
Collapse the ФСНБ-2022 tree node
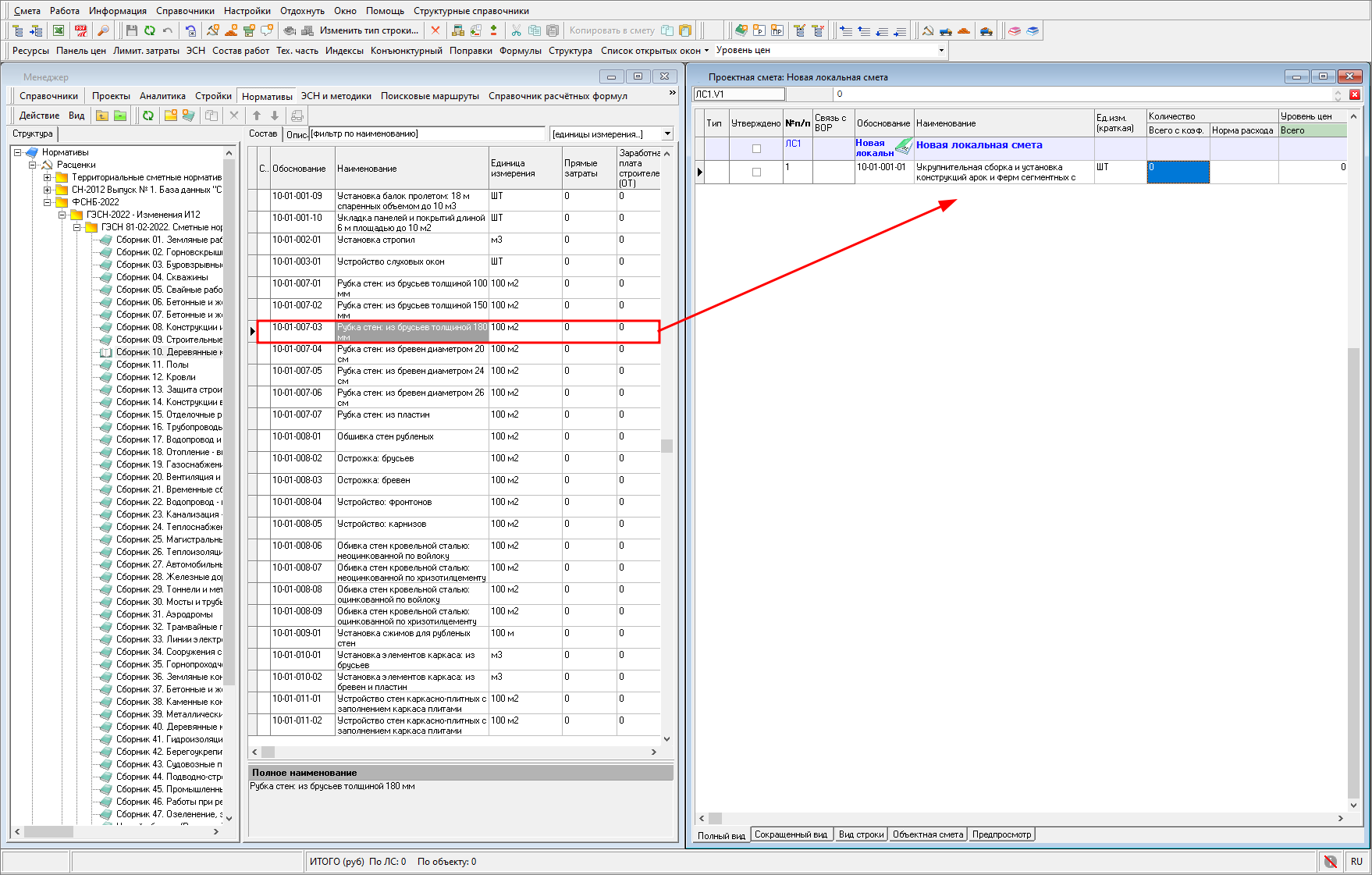(48, 202)
